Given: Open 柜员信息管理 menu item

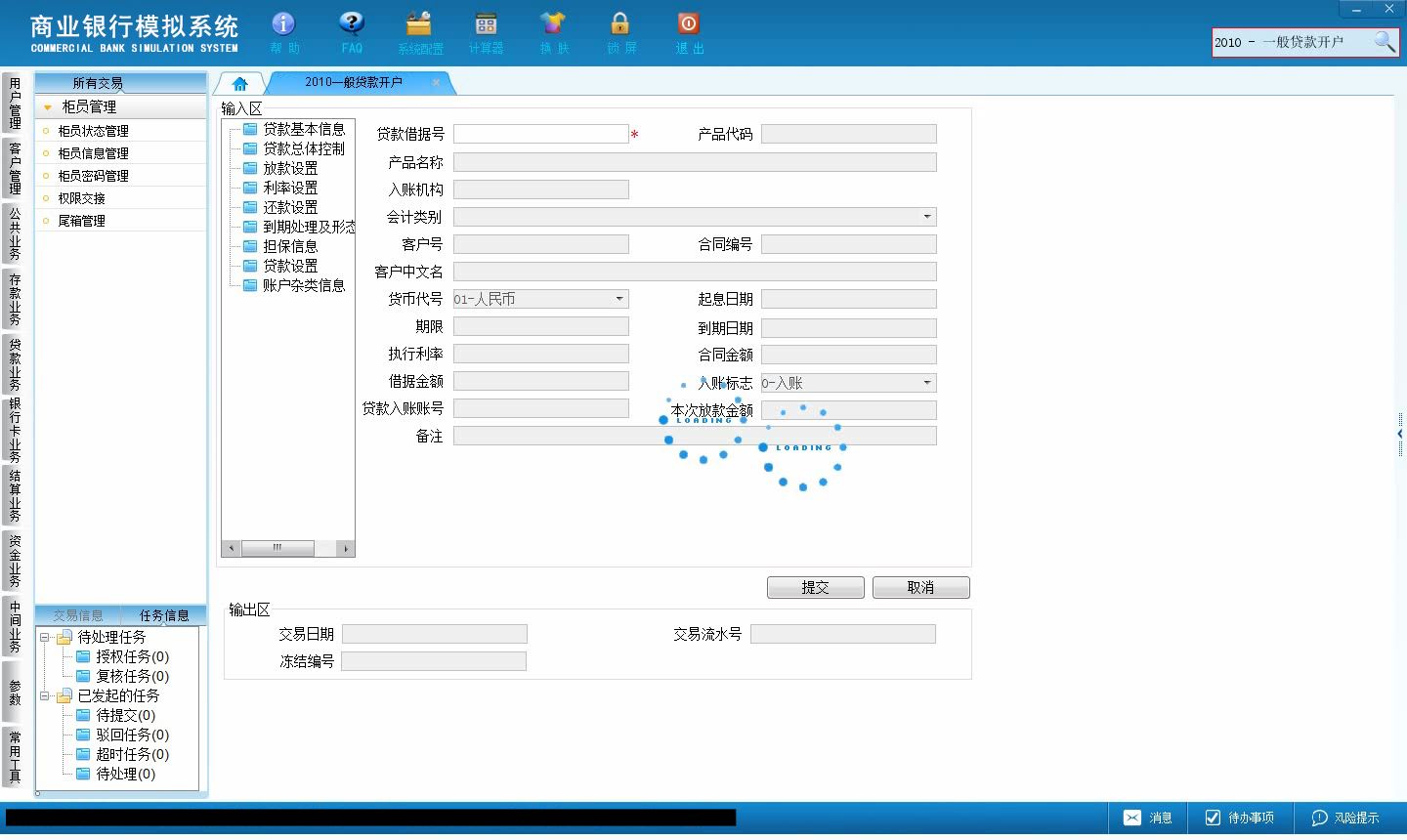Looking at the screenshot, I should (x=93, y=153).
